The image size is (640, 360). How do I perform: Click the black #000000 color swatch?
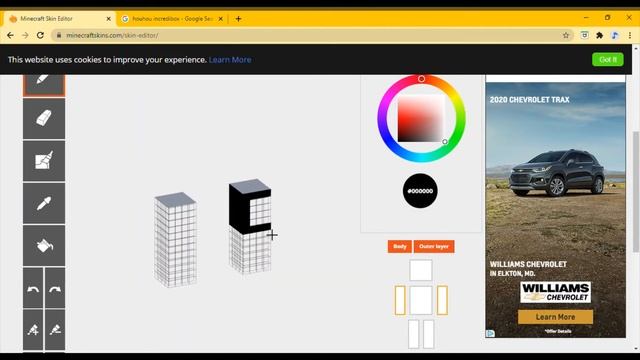420,191
